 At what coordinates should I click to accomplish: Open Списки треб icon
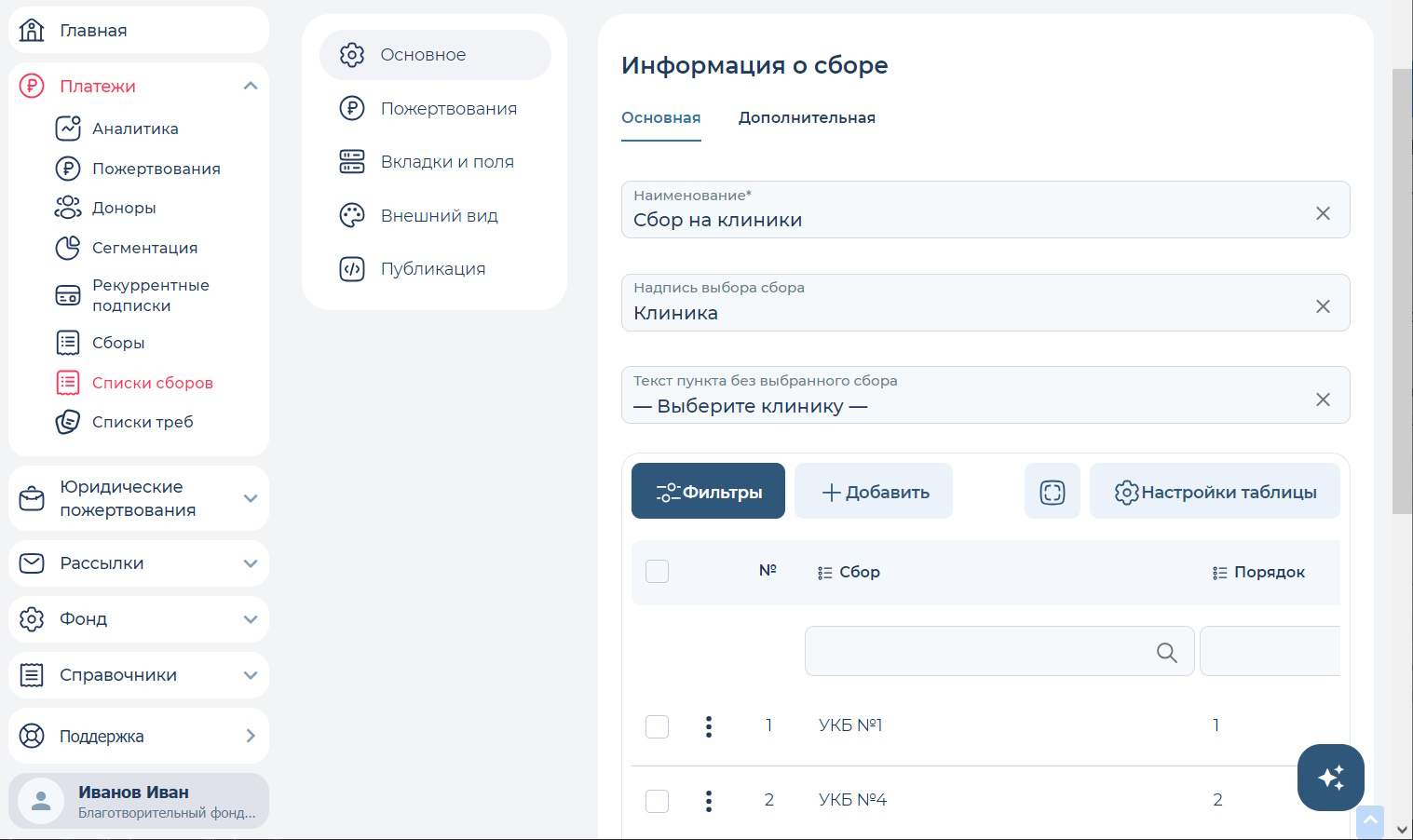pyautogui.click(x=68, y=422)
